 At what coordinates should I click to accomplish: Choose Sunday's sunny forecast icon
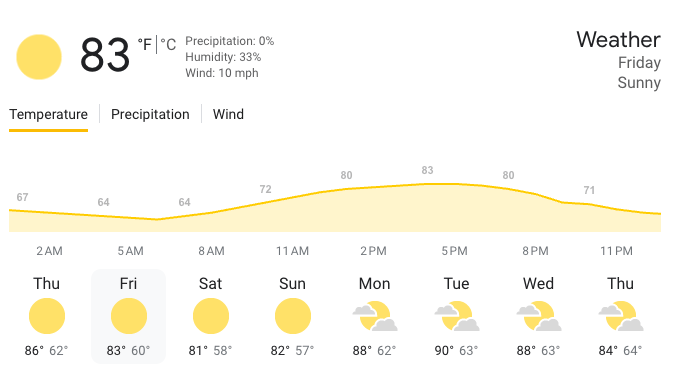pos(293,316)
